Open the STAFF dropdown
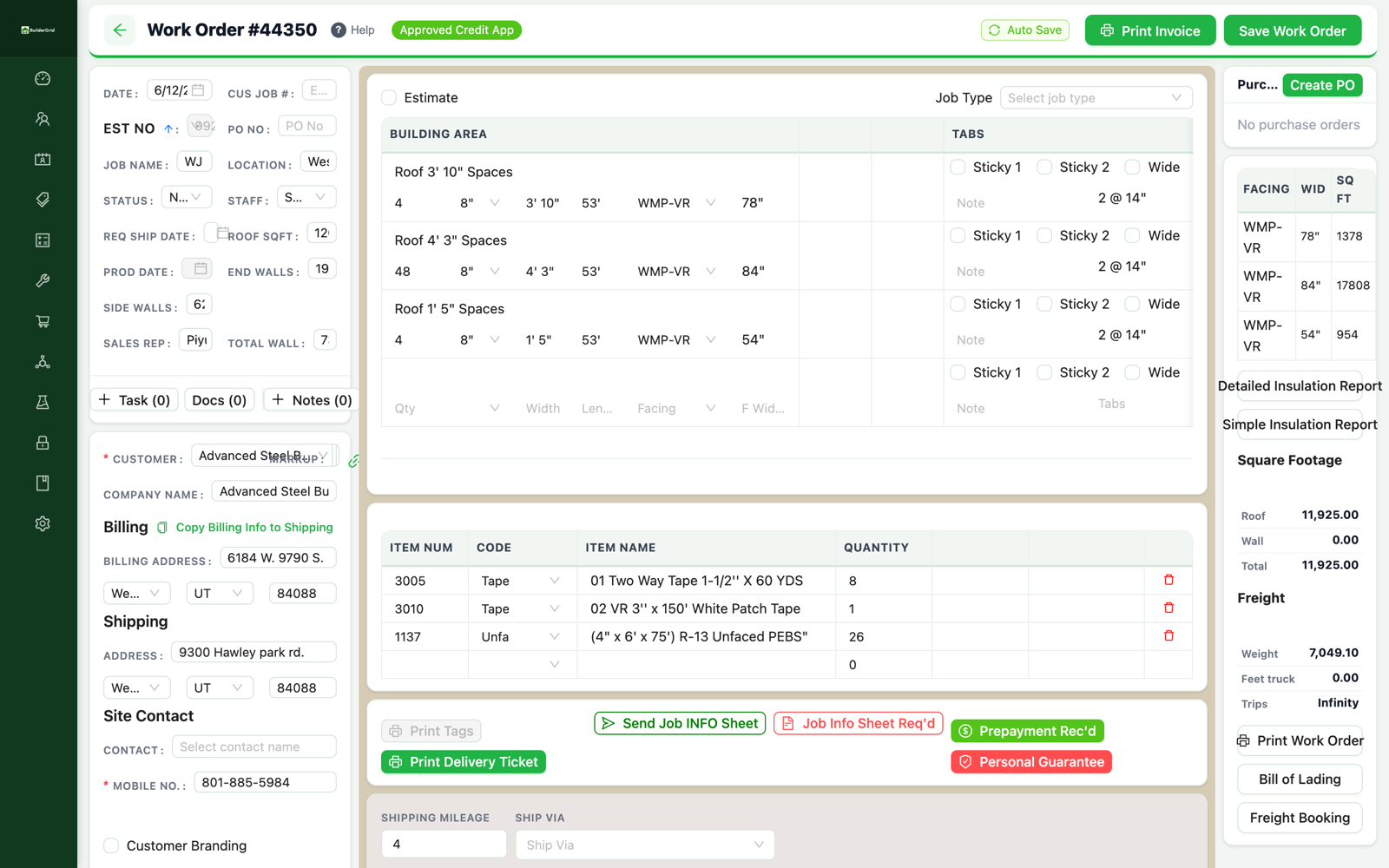The width and height of the screenshot is (1389, 868). [x=306, y=198]
